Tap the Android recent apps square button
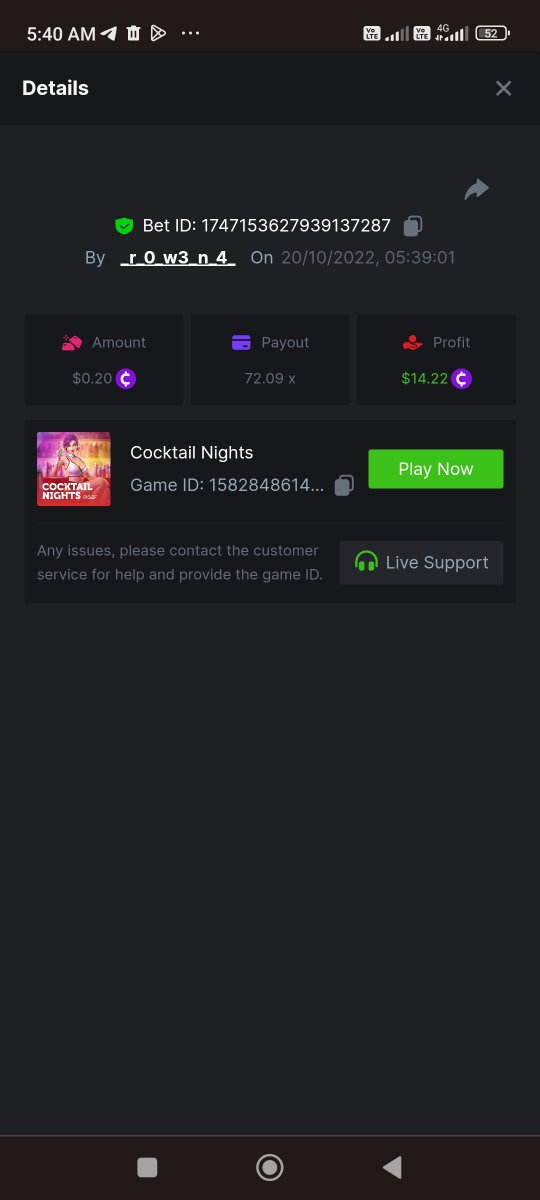Viewport: 540px width, 1200px height. (x=147, y=1167)
